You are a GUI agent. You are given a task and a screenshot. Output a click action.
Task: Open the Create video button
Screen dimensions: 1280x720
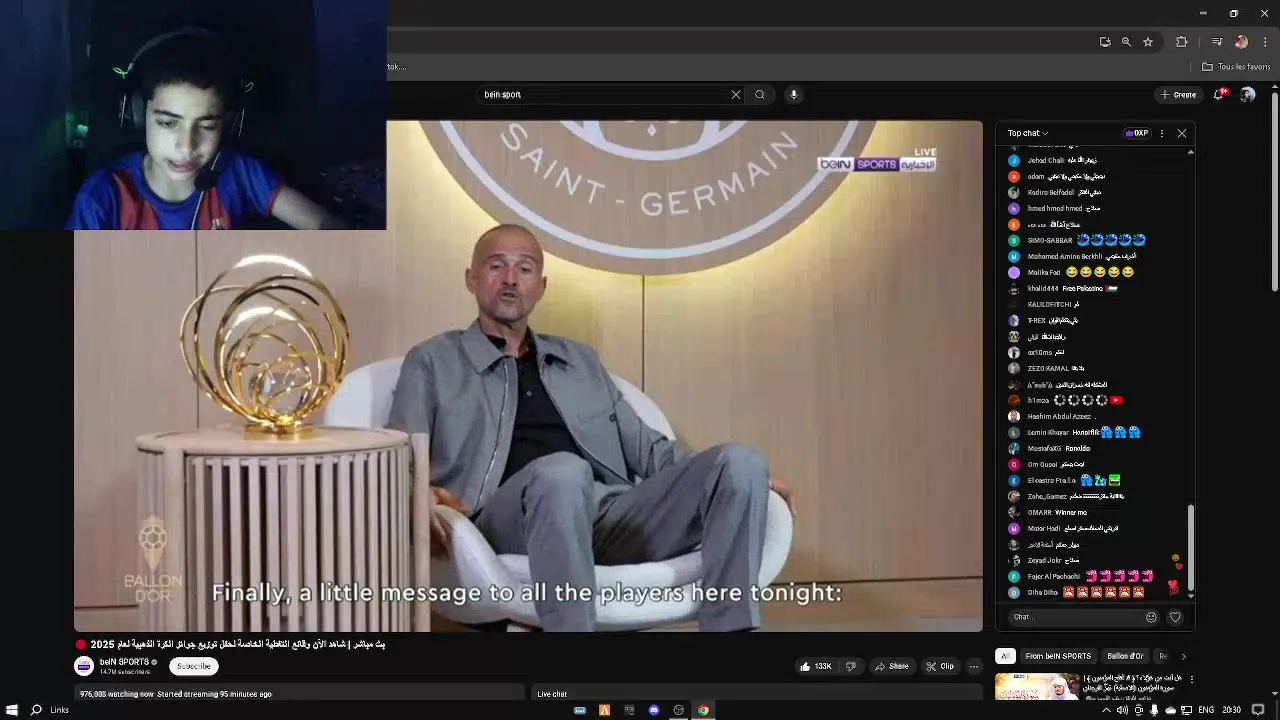1178,95
